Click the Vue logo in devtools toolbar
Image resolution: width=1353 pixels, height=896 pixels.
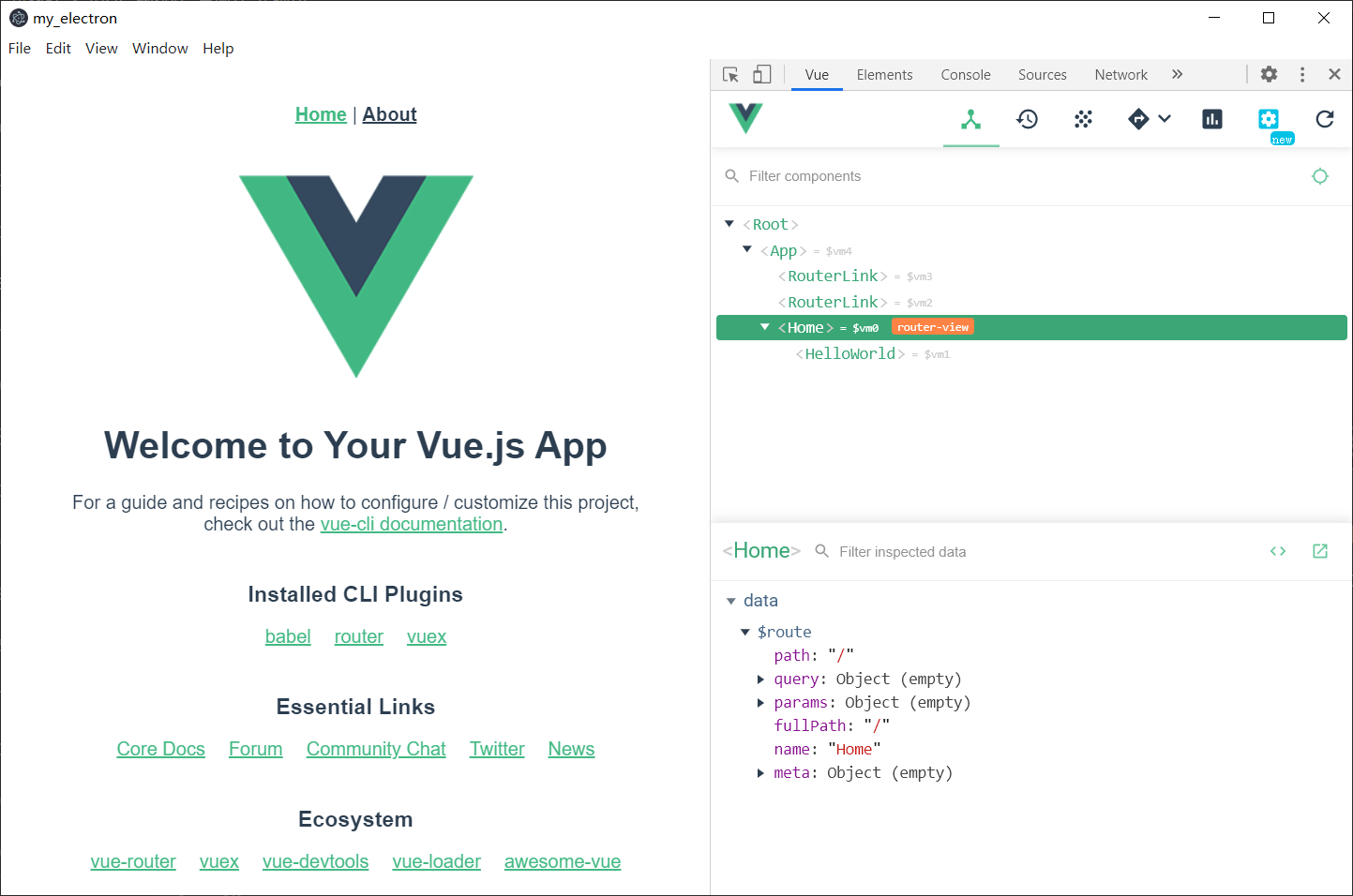(745, 118)
